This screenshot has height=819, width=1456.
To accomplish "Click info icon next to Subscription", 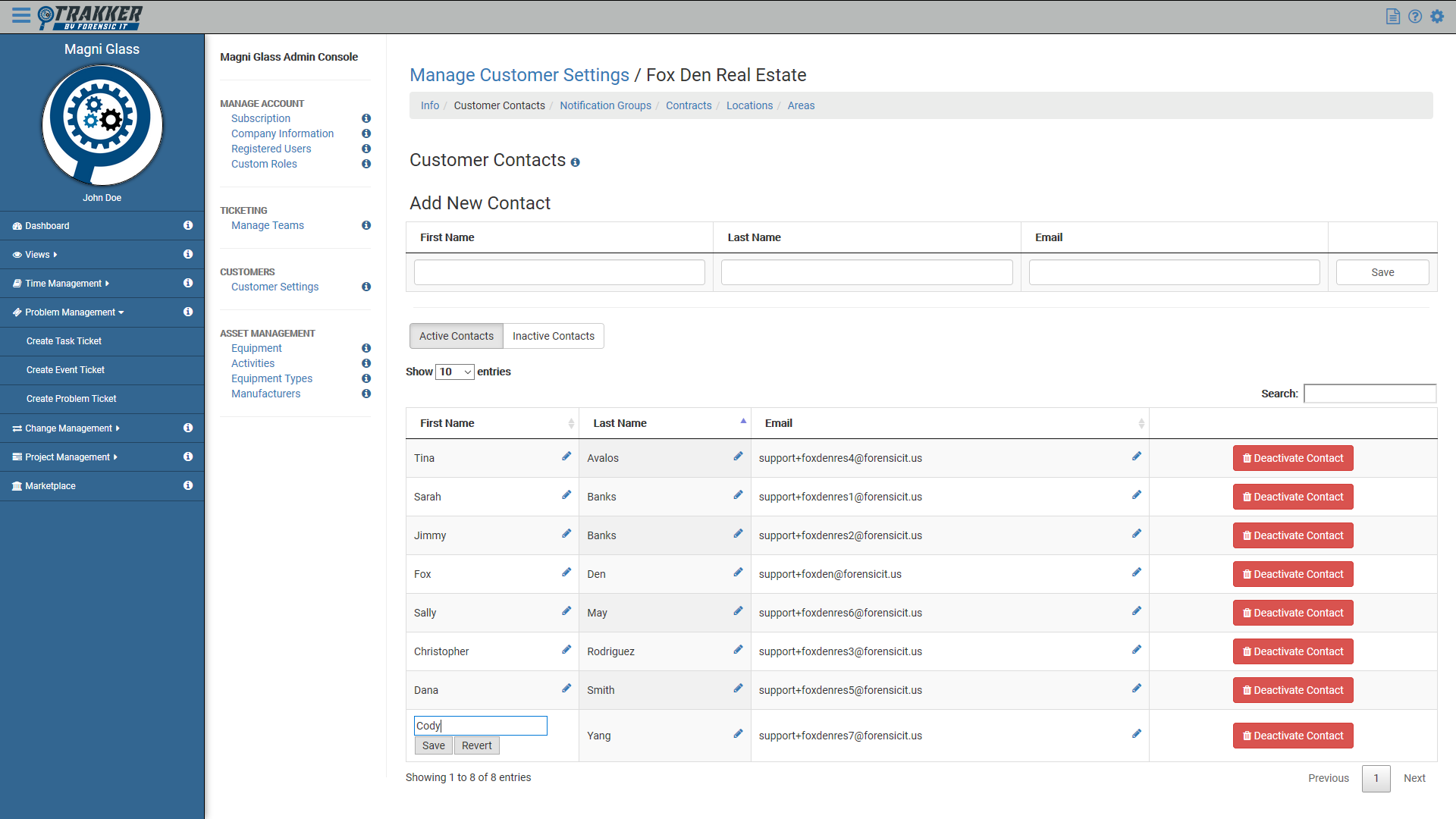I will (366, 118).
